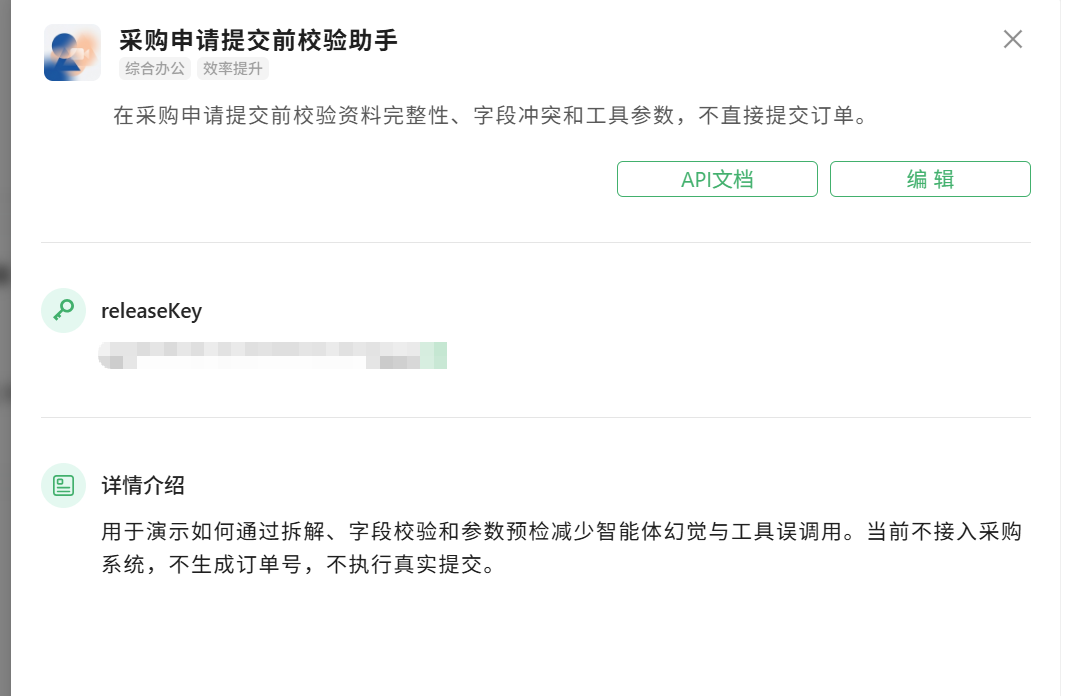Click the blurred releaseKey value
Screen dimensions: 1065x696
point(272,356)
